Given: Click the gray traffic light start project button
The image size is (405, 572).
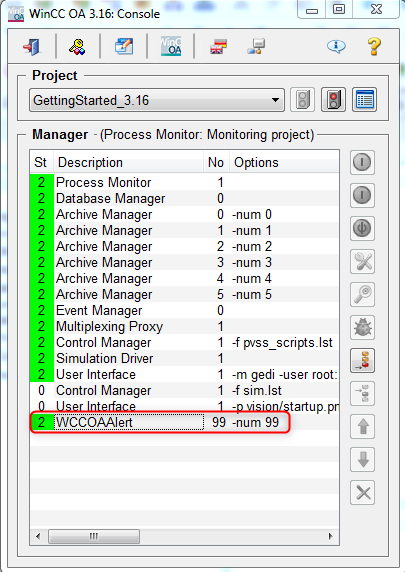Looking at the screenshot, I should coord(302,99).
